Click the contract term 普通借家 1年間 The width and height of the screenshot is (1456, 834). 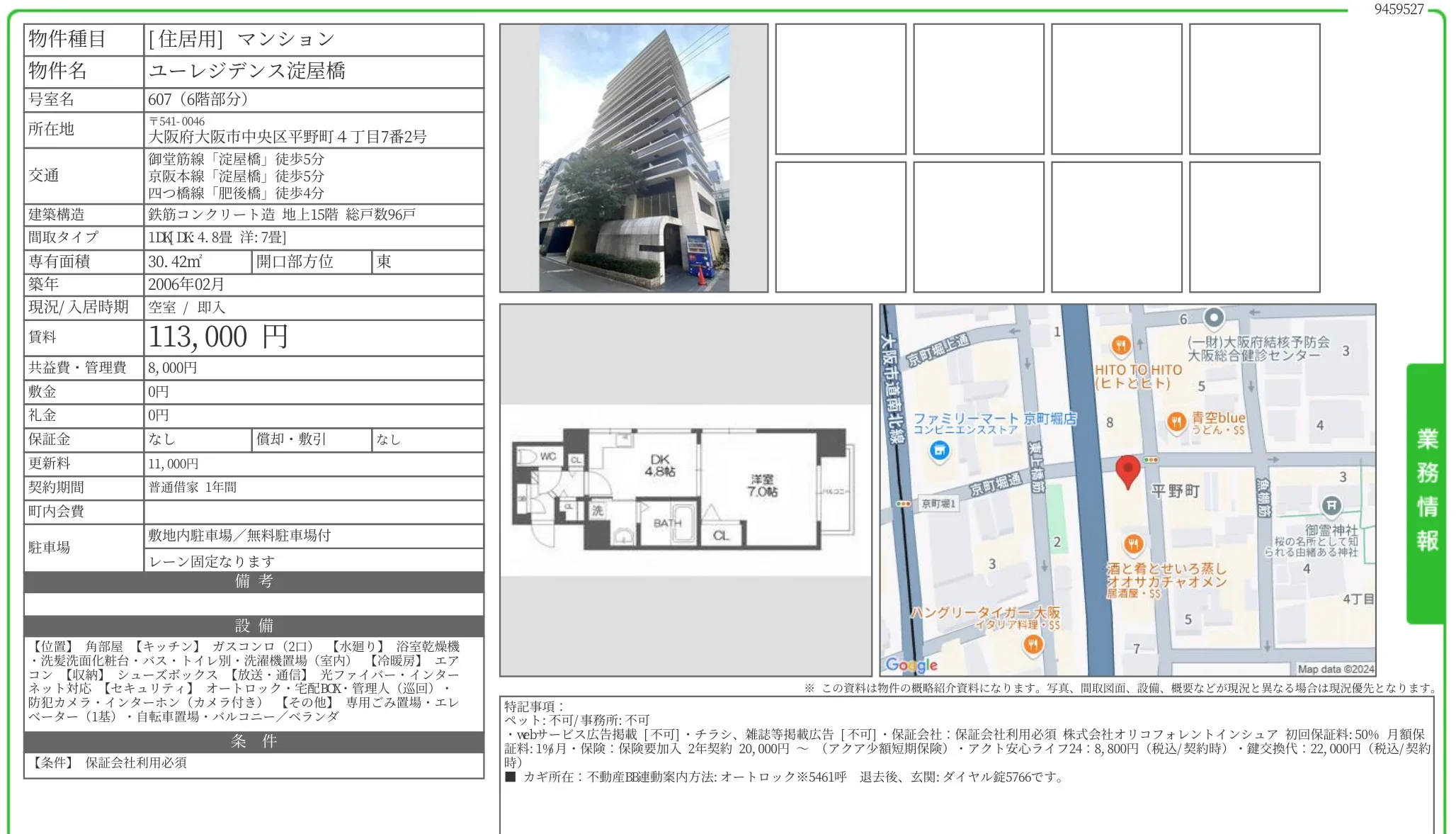(193, 487)
